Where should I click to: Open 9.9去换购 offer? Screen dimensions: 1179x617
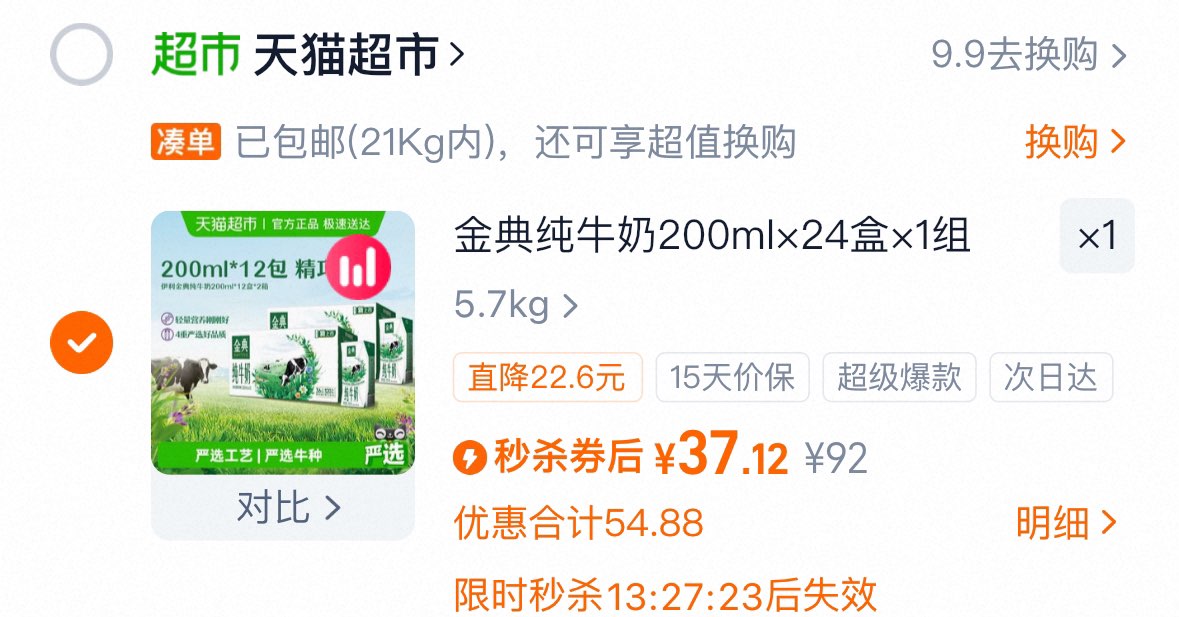(1029, 54)
